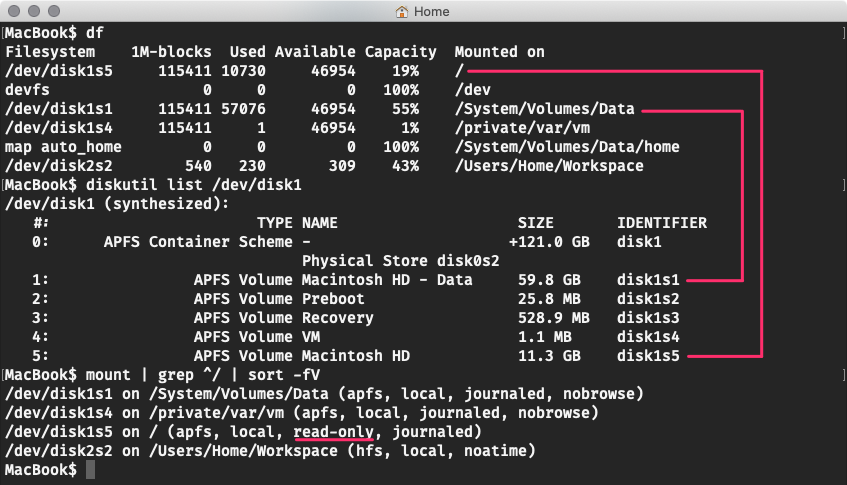The height and width of the screenshot is (485, 847).
Task: Click the '19%' capacity value
Action: [405, 71]
